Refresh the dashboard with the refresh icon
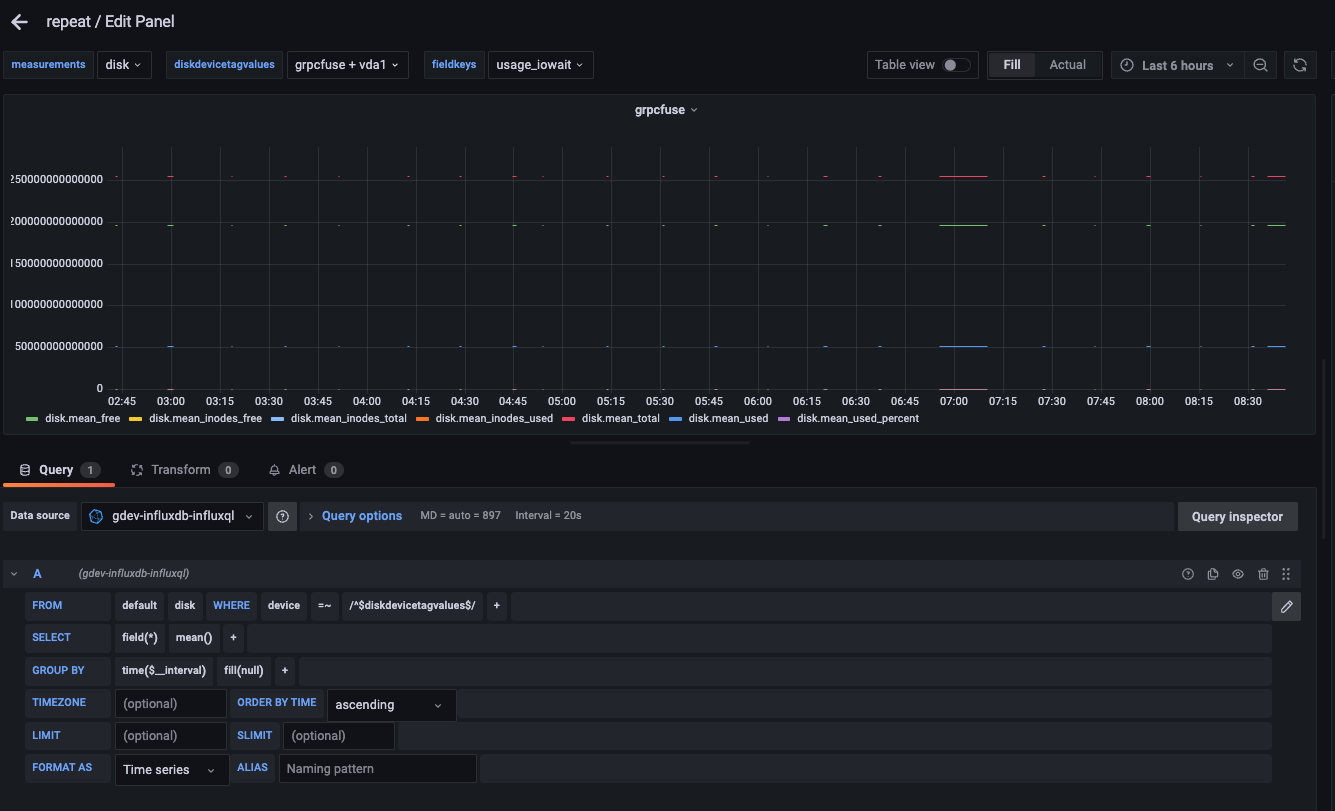 point(1299,64)
